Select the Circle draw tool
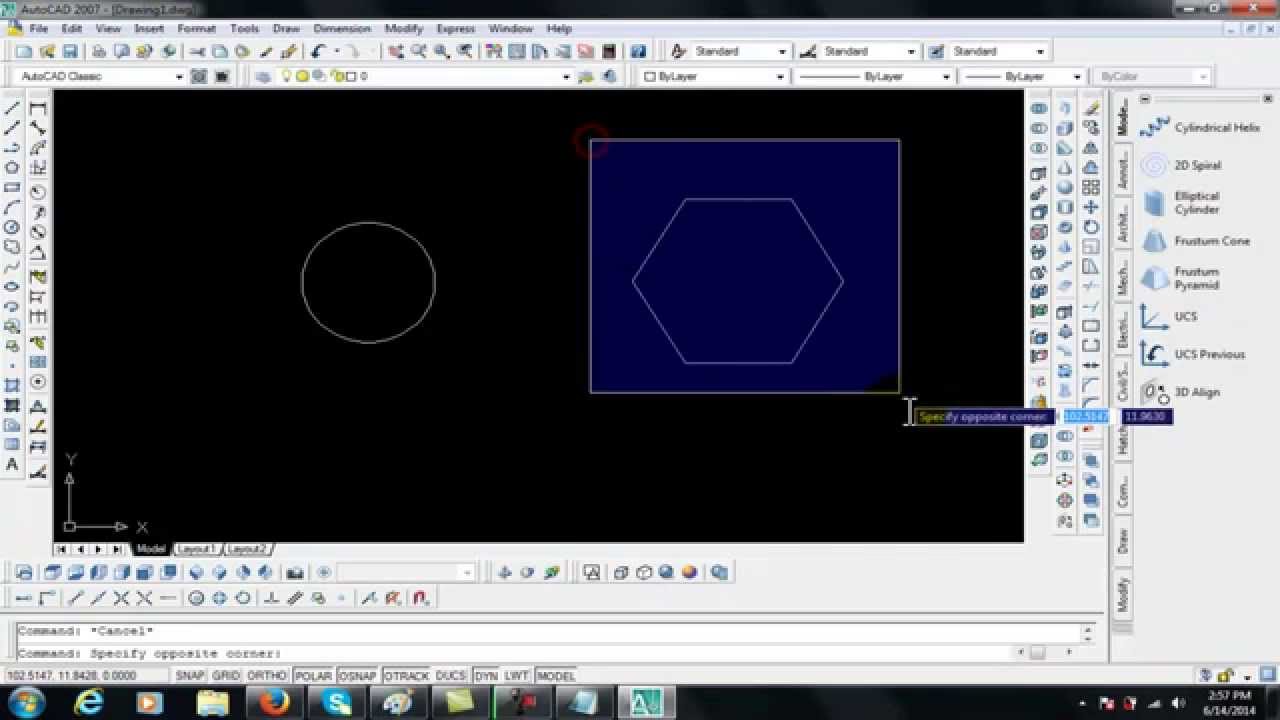 coord(13,227)
